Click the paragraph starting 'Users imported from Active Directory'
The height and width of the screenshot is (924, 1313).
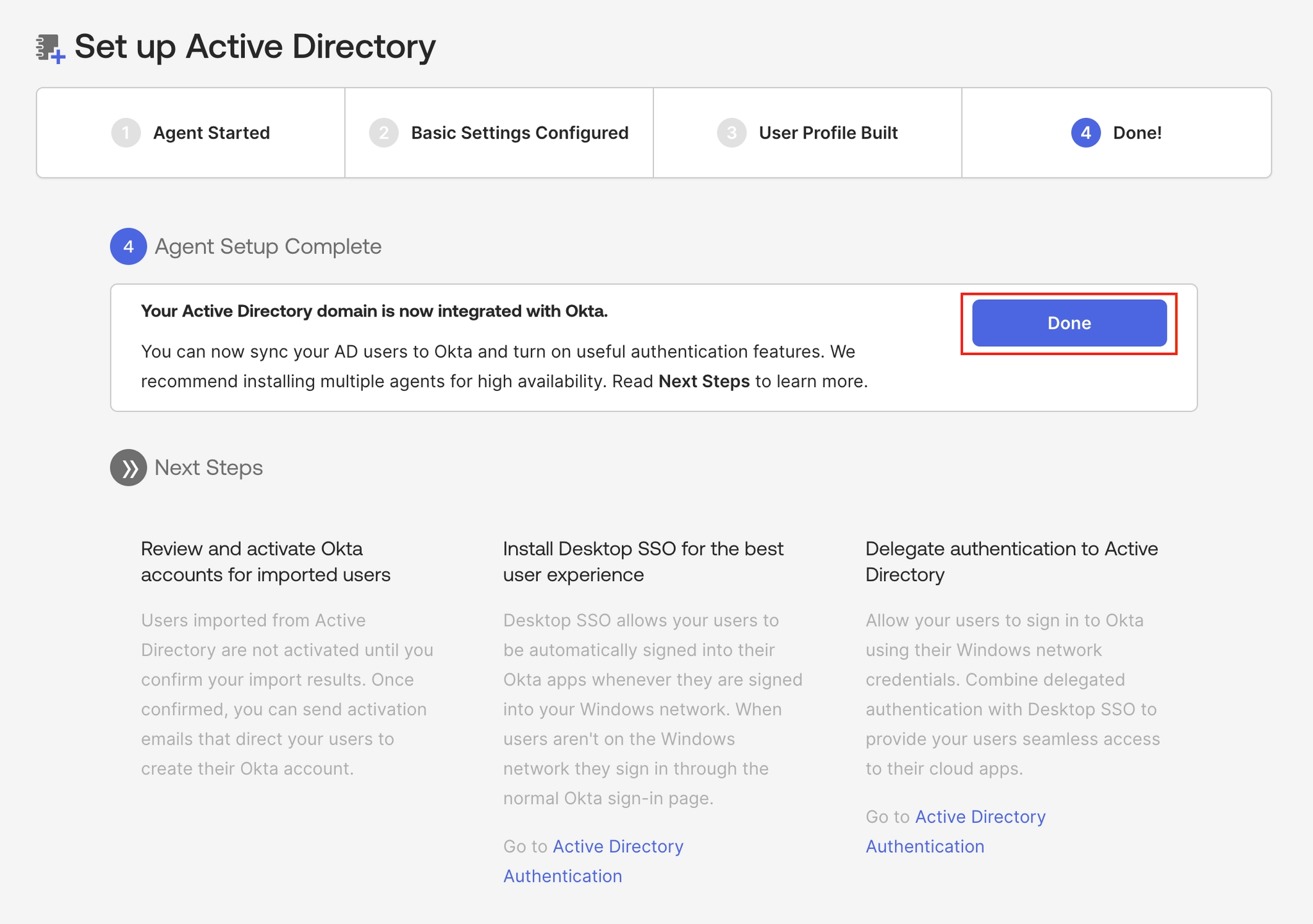(287, 695)
